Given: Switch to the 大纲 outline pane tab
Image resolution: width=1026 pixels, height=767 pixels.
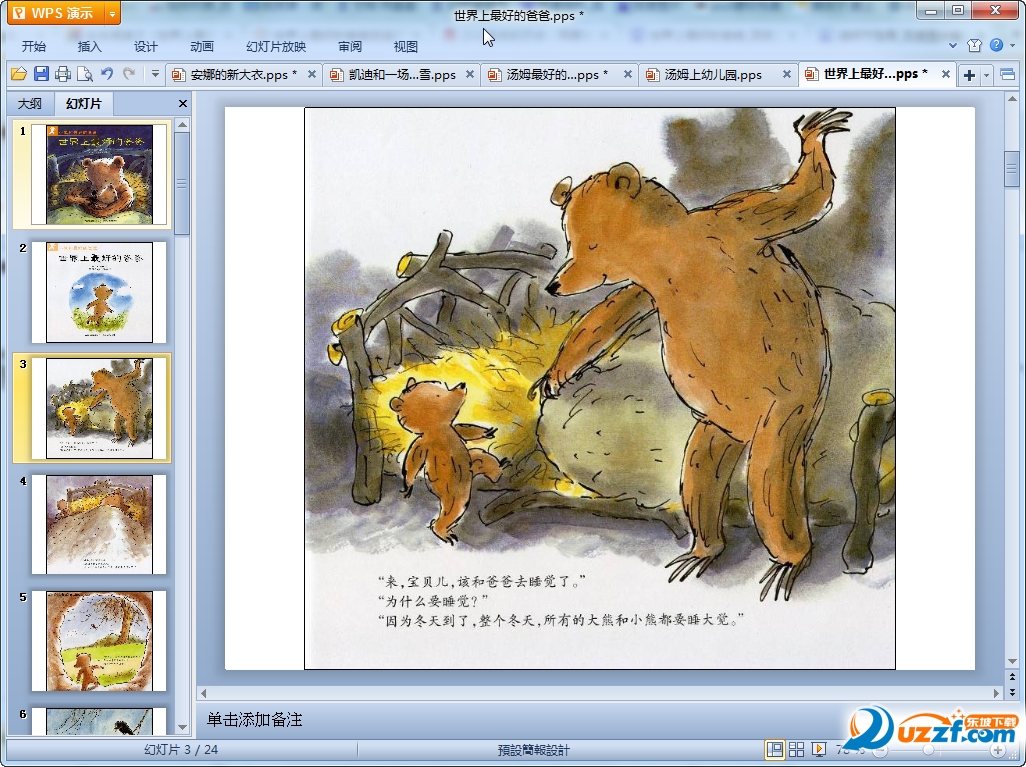Looking at the screenshot, I should [29, 103].
